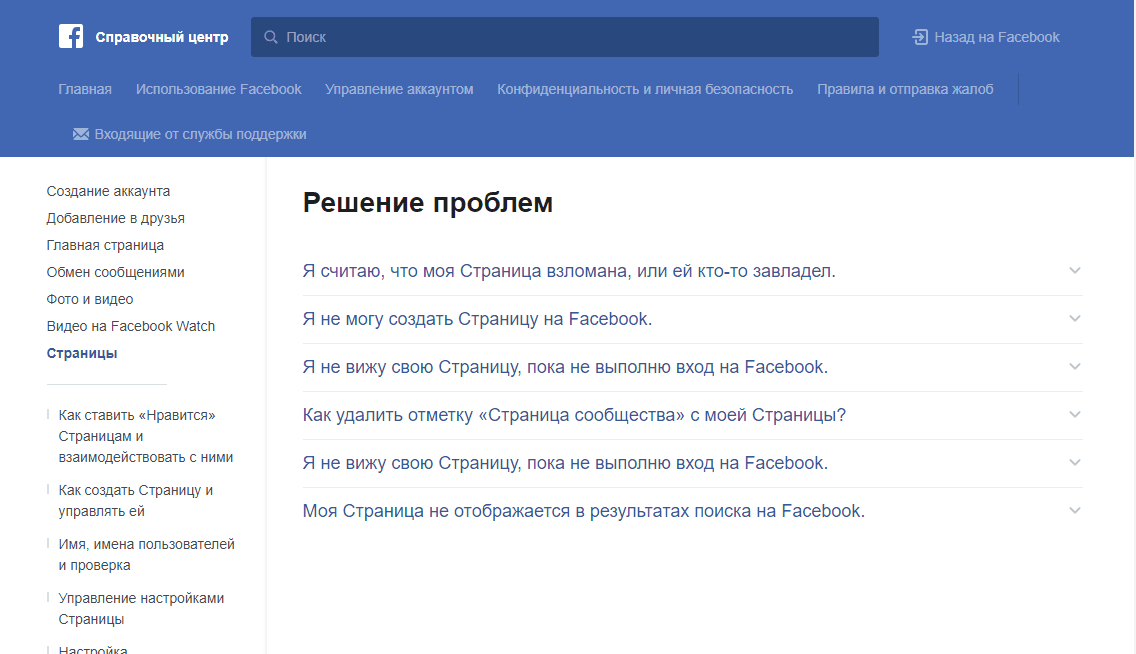
Task: Expand chevron for «Я не могу создать Страницу на Facebook»
Action: [x=1074, y=319]
